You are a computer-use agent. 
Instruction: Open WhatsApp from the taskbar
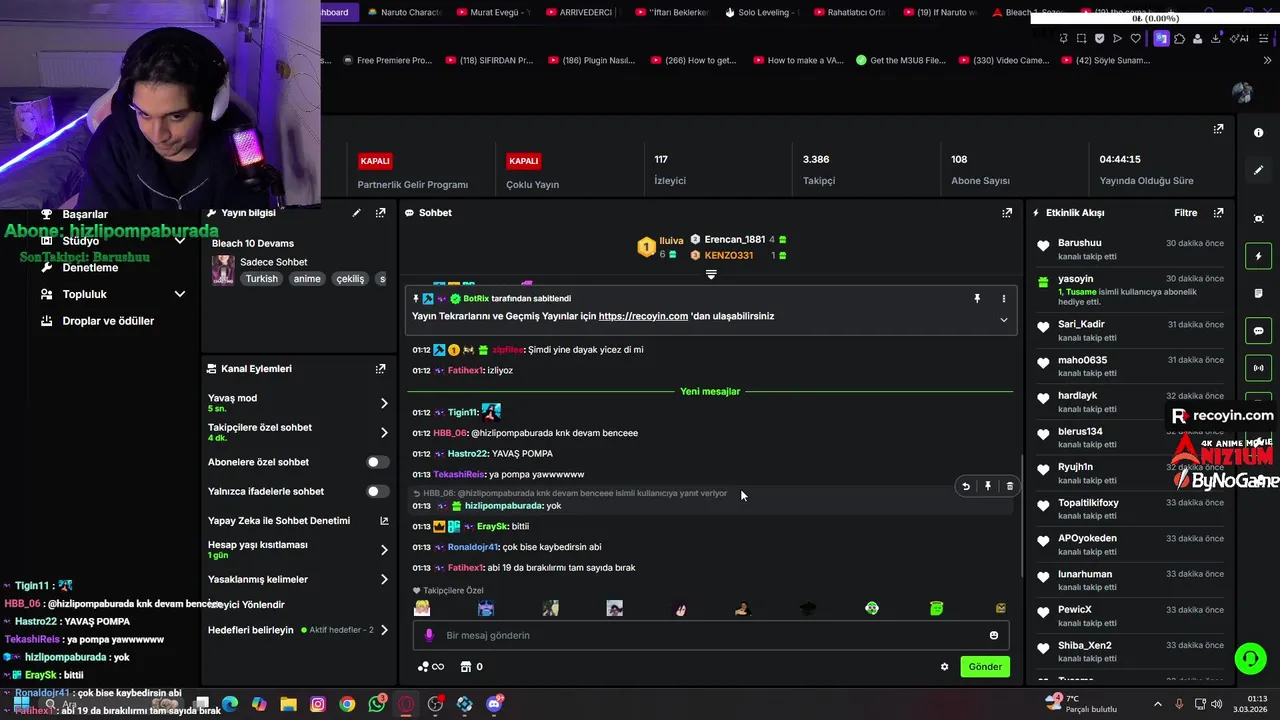[377, 704]
